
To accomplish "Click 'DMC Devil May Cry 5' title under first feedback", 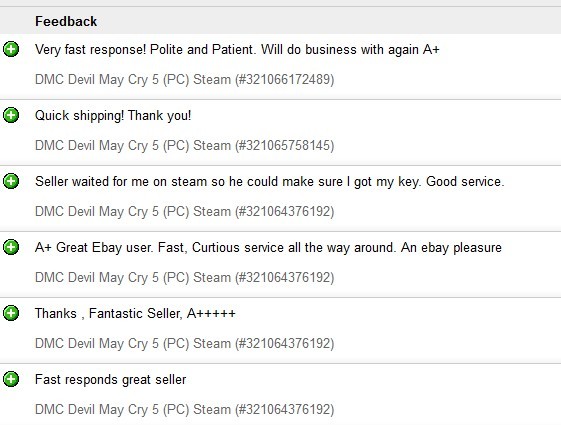I will 97,79.
